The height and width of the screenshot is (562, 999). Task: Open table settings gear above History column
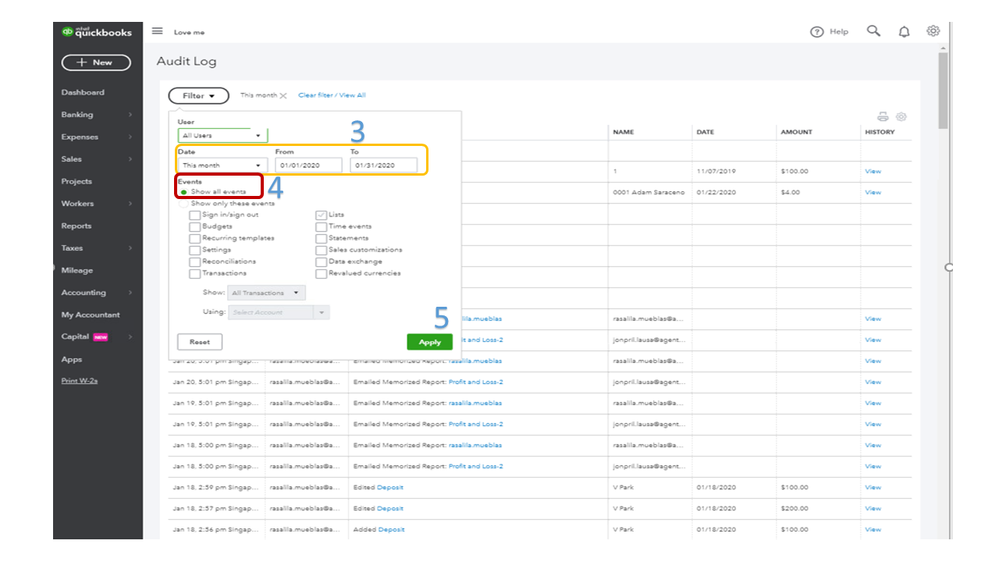[901, 117]
